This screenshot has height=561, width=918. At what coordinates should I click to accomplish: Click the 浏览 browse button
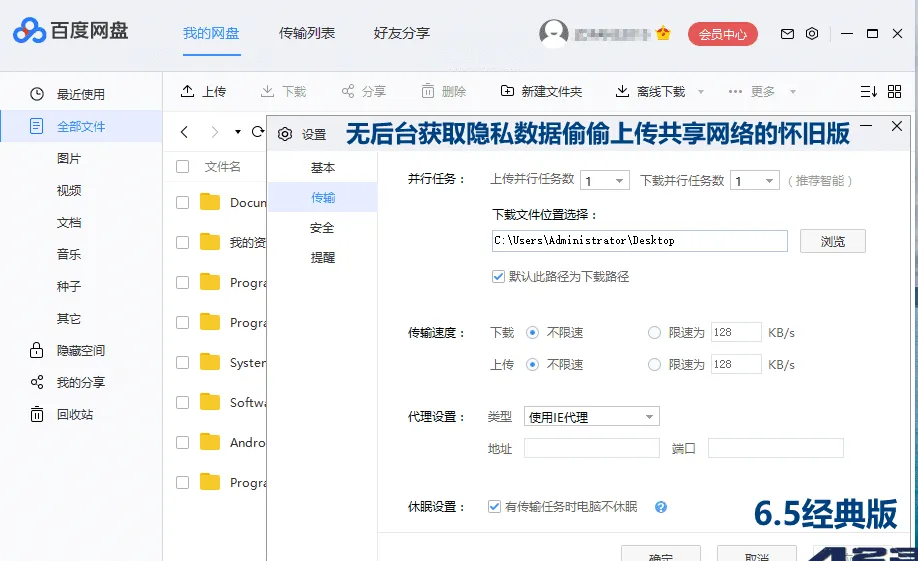click(x=833, y=241)
